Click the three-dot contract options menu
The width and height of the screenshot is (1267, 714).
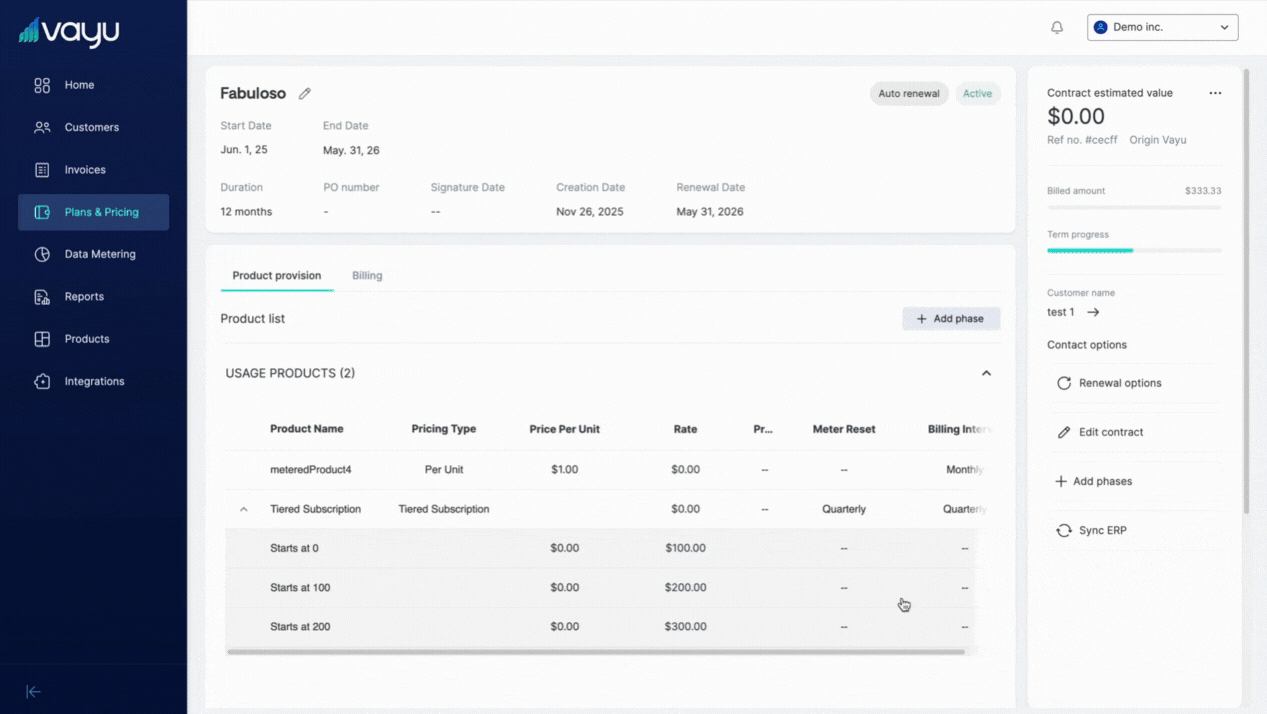point(1215,93)
